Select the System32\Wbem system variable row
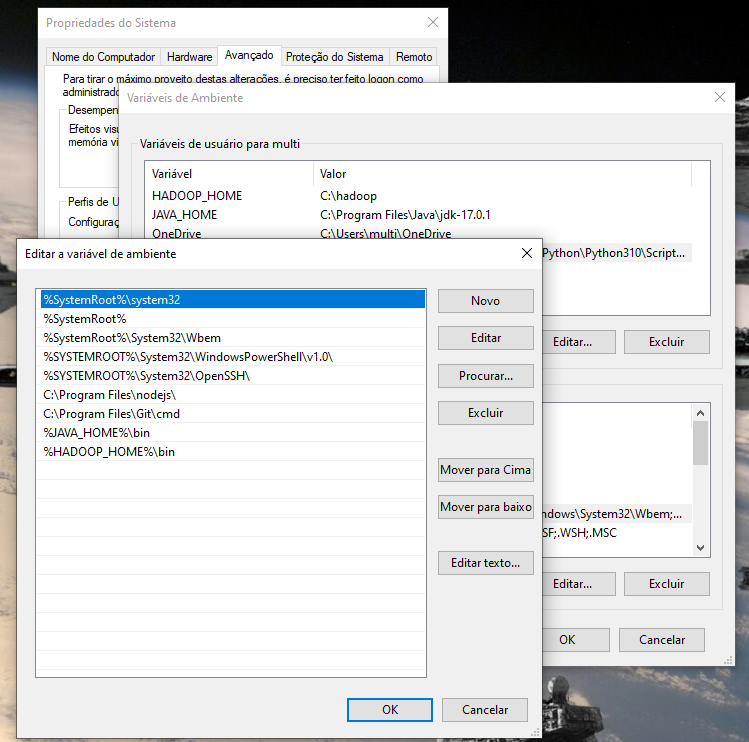Screen dimensions: 749x742 coord(617,514)
